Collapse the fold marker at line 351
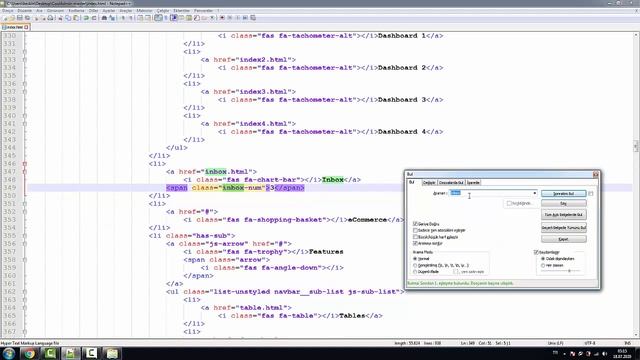640x360 pixels. pos(24,204)
